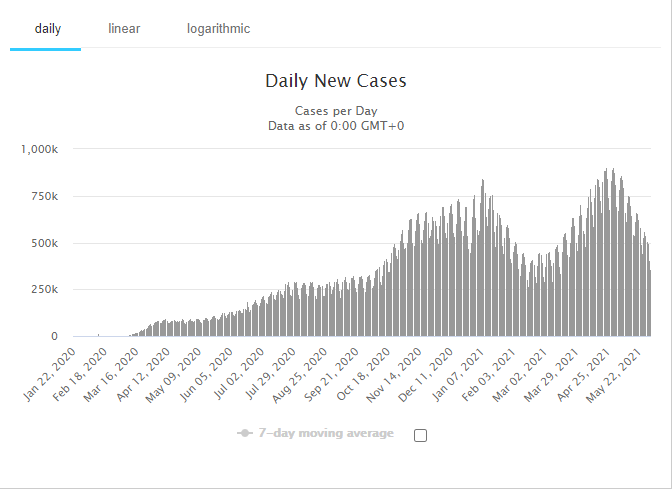Click the 500k y-axis label
Image resolution: width=672 pixels, height=489 pixels.
coord(44,243)
